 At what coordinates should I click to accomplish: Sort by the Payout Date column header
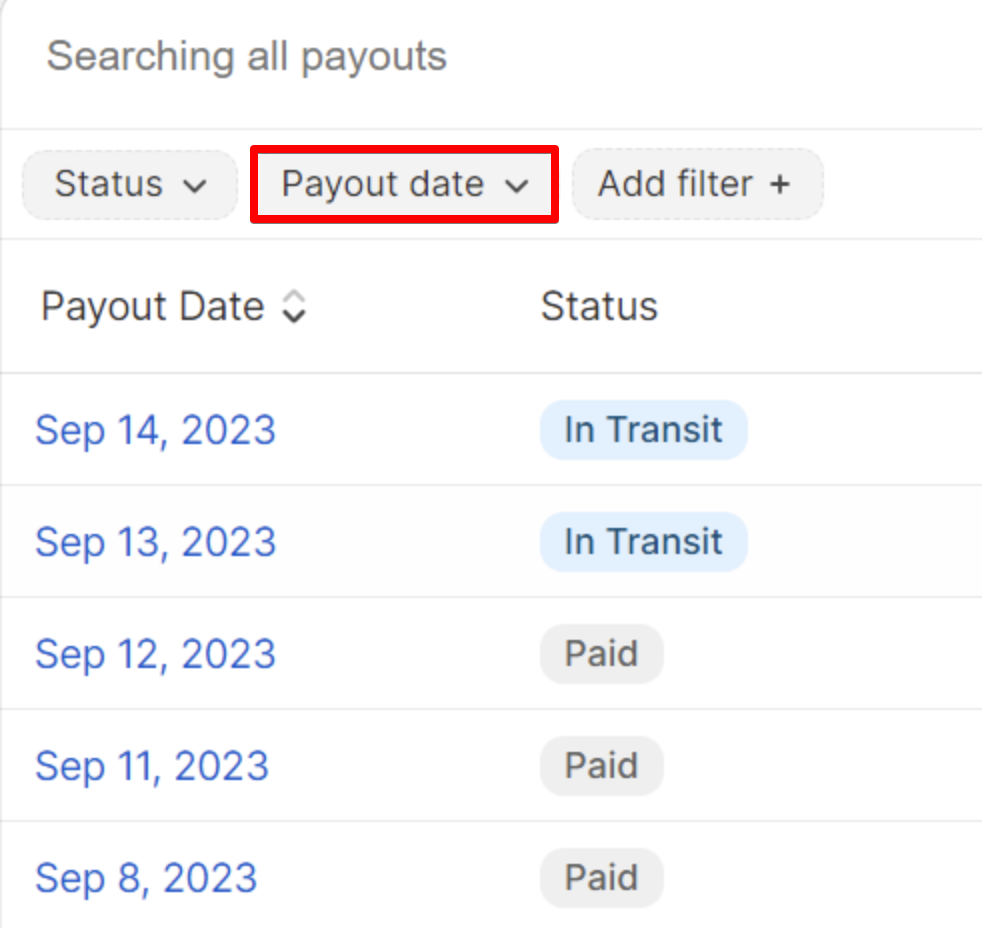(153, 306)
